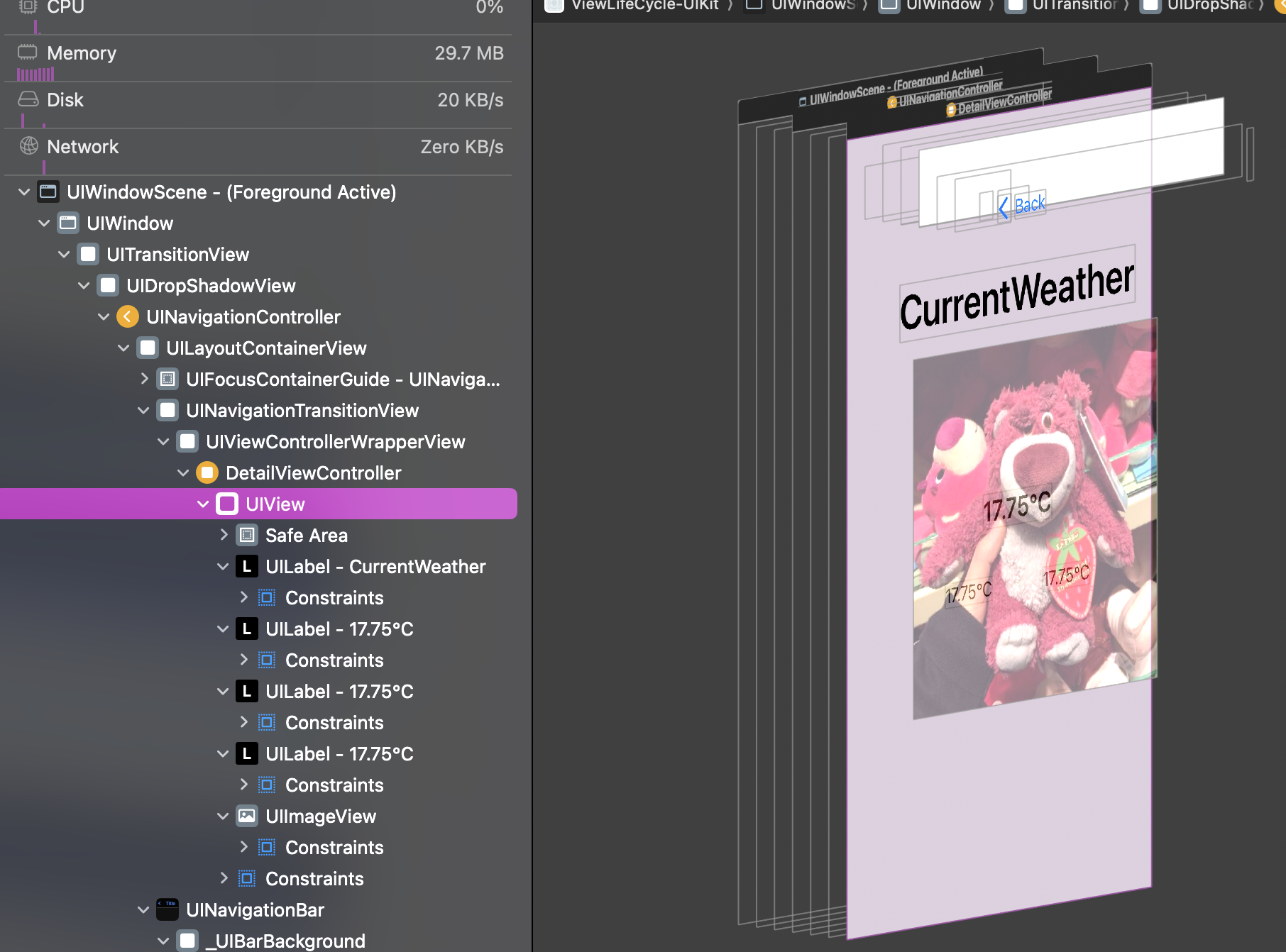This screenshot has height=952, width=1286.
Task: Collapse the DetailViewController node
Action: (x=183, y=473)
